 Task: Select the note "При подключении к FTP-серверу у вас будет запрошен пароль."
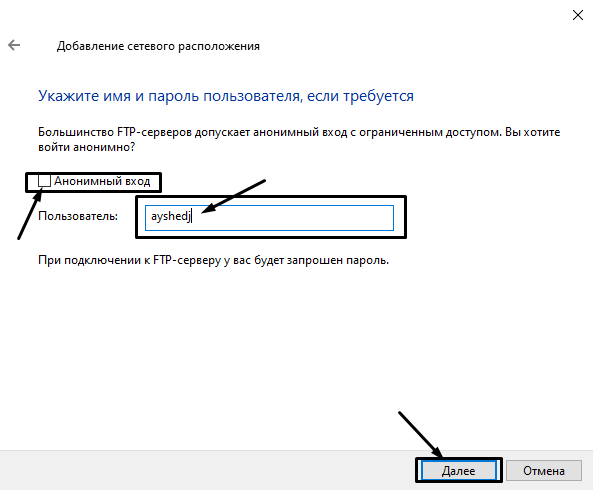point(213,260)
